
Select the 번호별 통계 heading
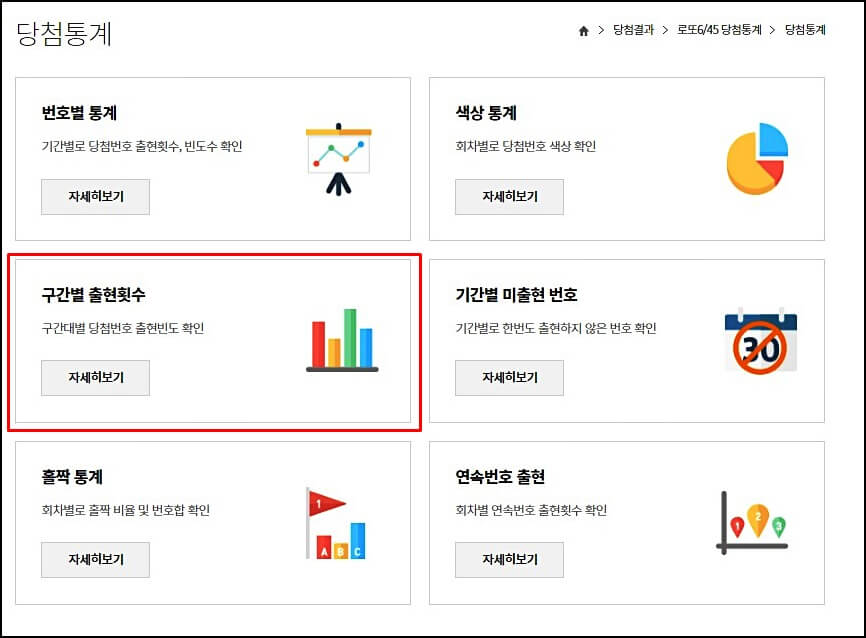tap(79, 113)
